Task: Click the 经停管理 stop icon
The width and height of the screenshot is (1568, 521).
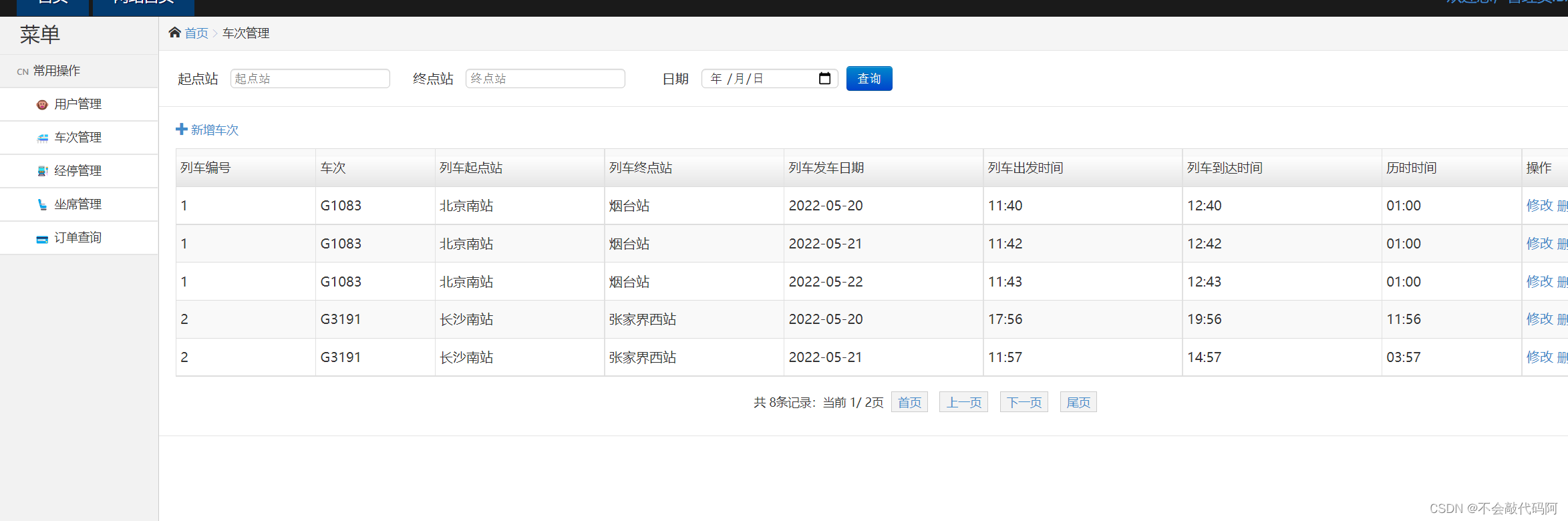Action: pos(42,171)
